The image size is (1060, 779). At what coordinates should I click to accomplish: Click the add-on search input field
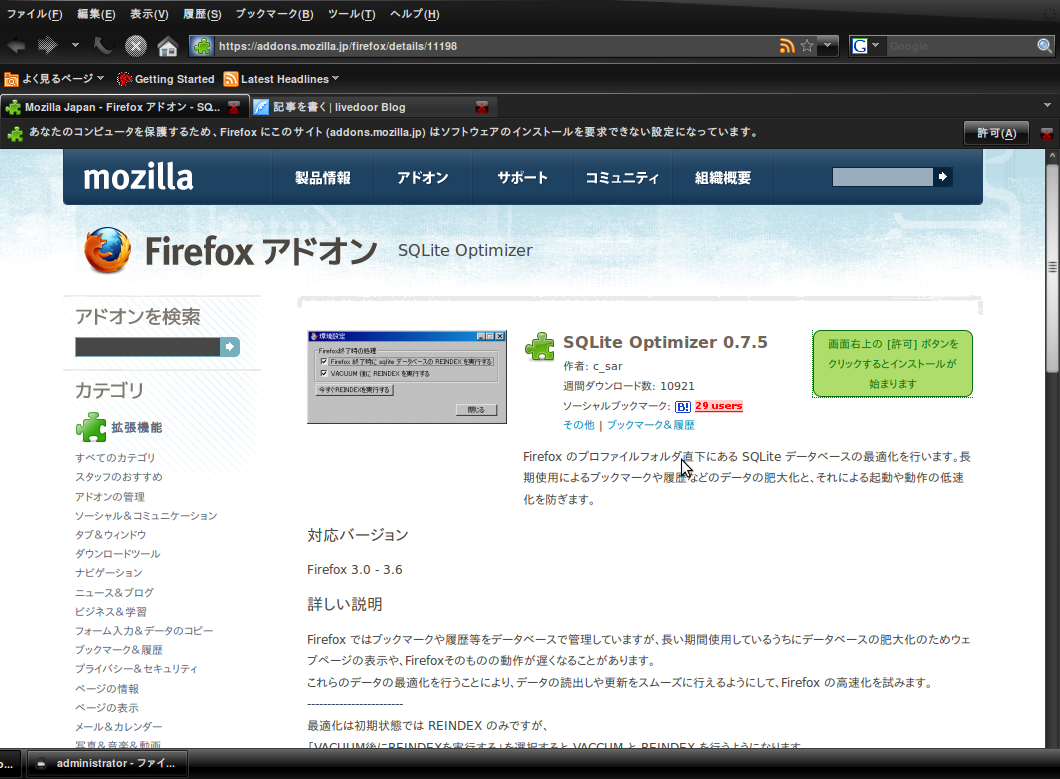[148, 346]
